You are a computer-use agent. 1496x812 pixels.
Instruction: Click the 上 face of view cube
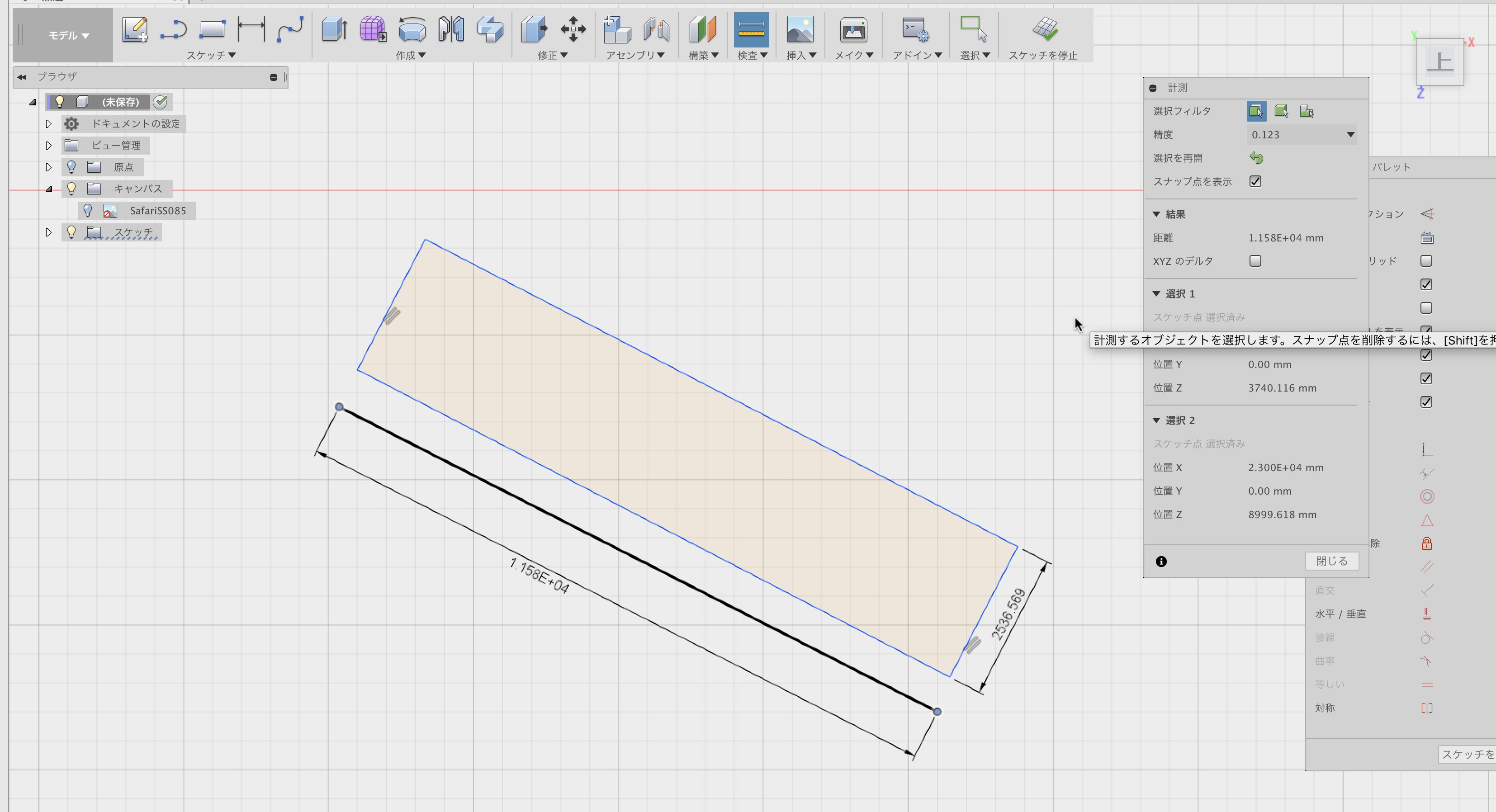point(1440,61)
